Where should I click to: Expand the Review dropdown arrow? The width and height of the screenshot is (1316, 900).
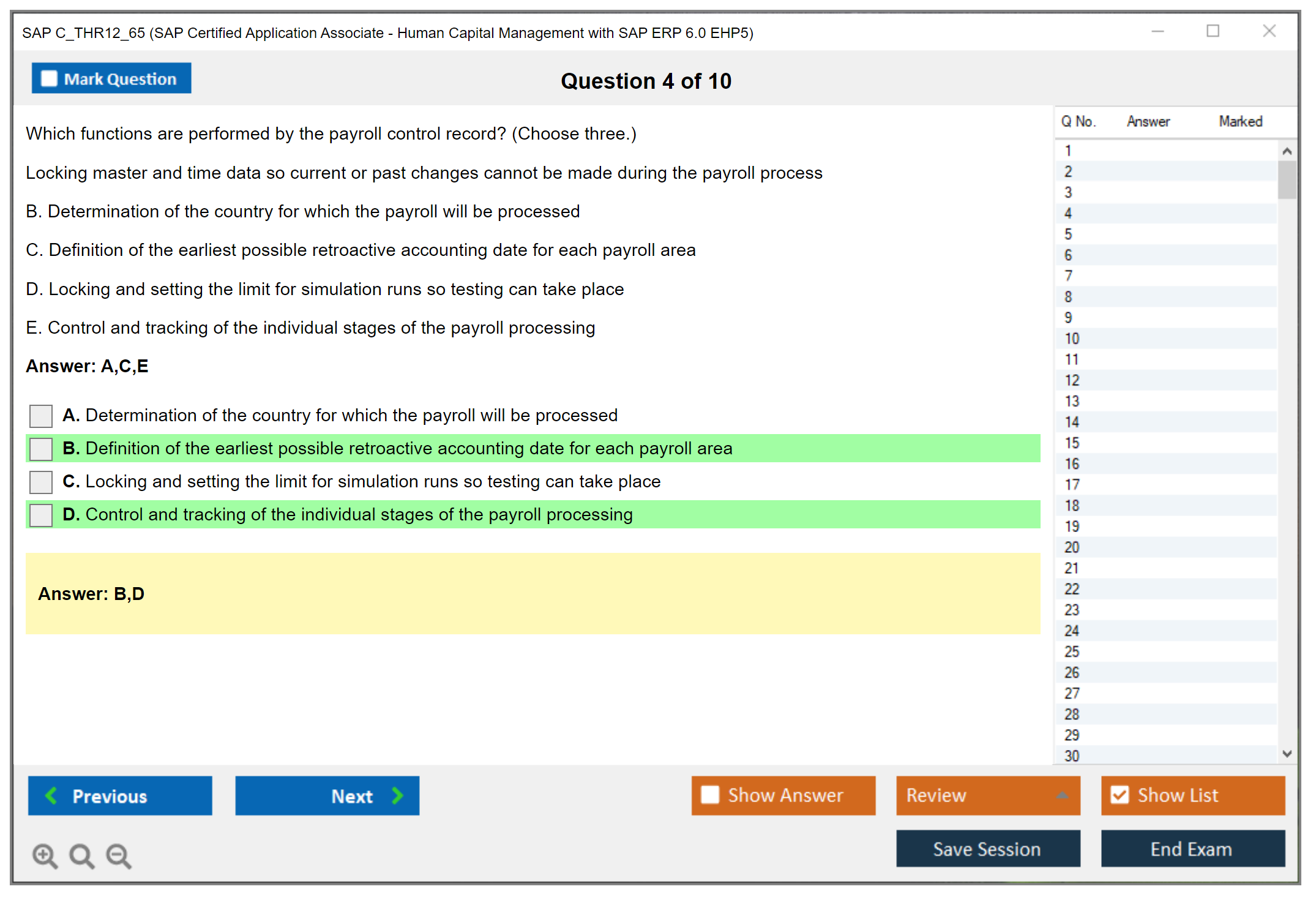point(1063,795)
